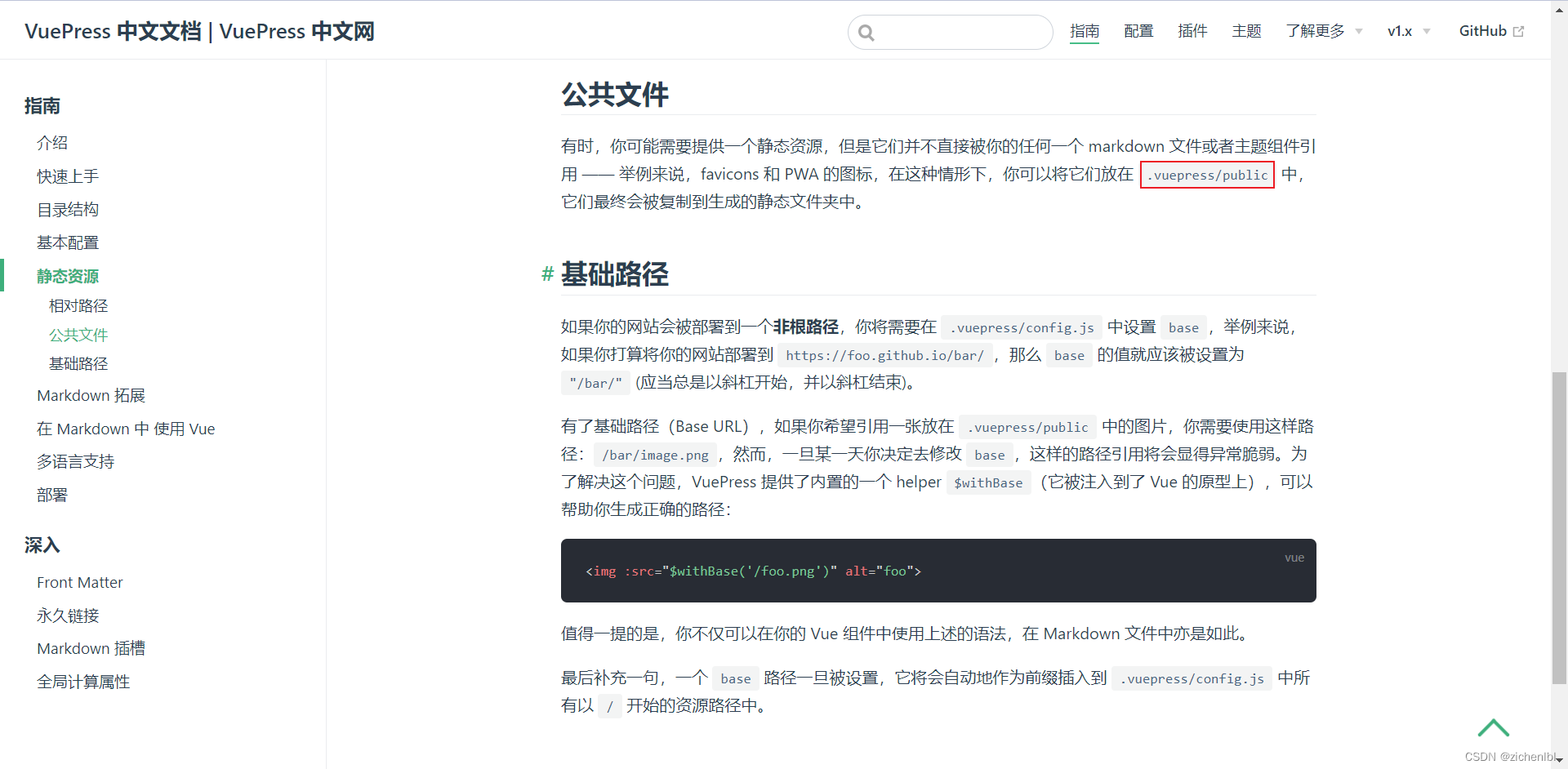Click the page vertical scrollbar thumb
The width and height of the screenshot is (1568, 769).
click(x=1559, y=527)
